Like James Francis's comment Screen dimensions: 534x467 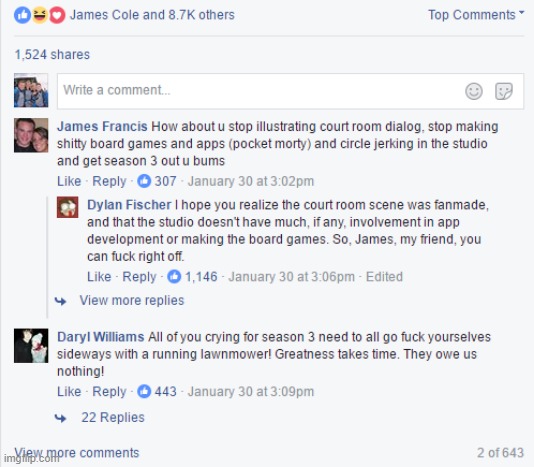pos(69,181)
